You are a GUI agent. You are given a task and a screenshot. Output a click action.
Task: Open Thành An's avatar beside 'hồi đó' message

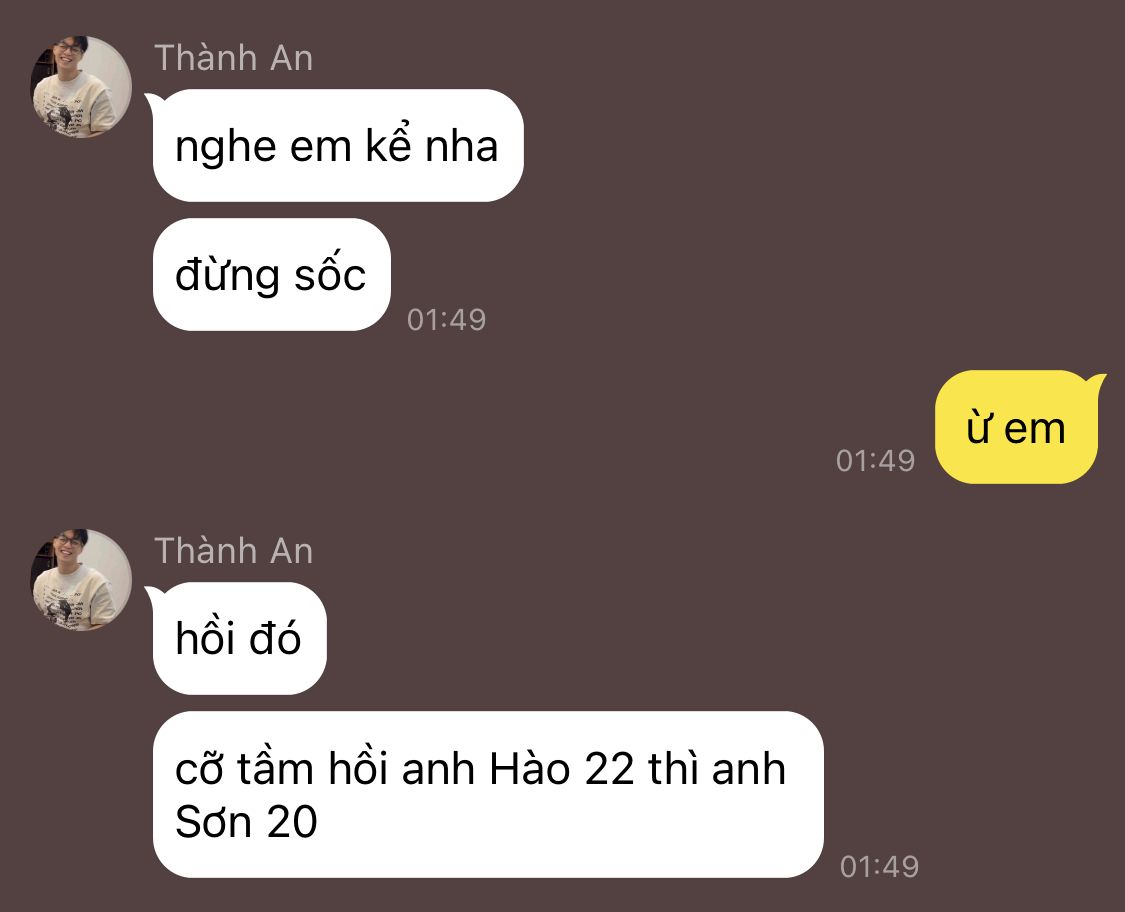pyautogui.click(x=81, y=580)
